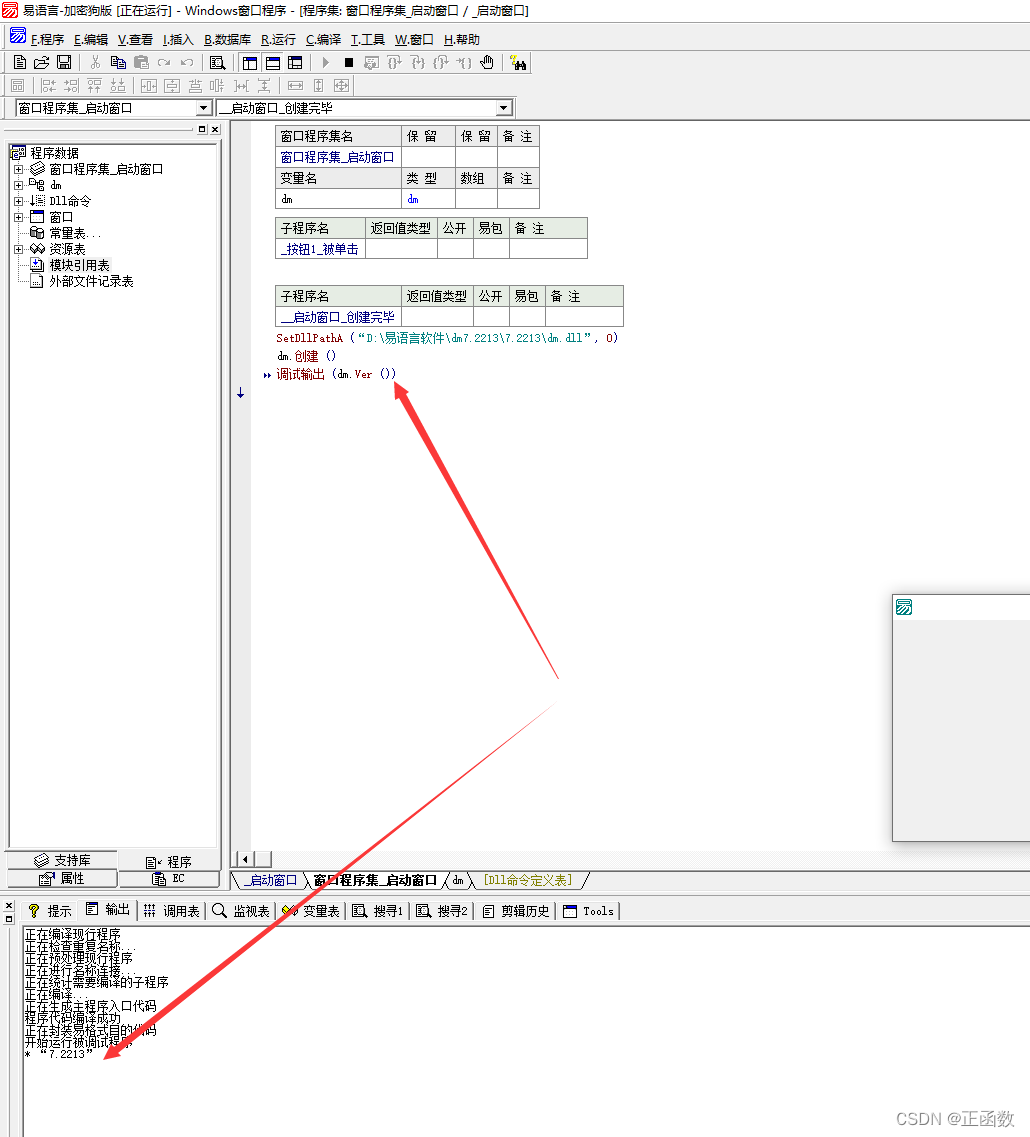Click the Open file folder icon
This screenshot has width=1030, height=1137.
42,63
